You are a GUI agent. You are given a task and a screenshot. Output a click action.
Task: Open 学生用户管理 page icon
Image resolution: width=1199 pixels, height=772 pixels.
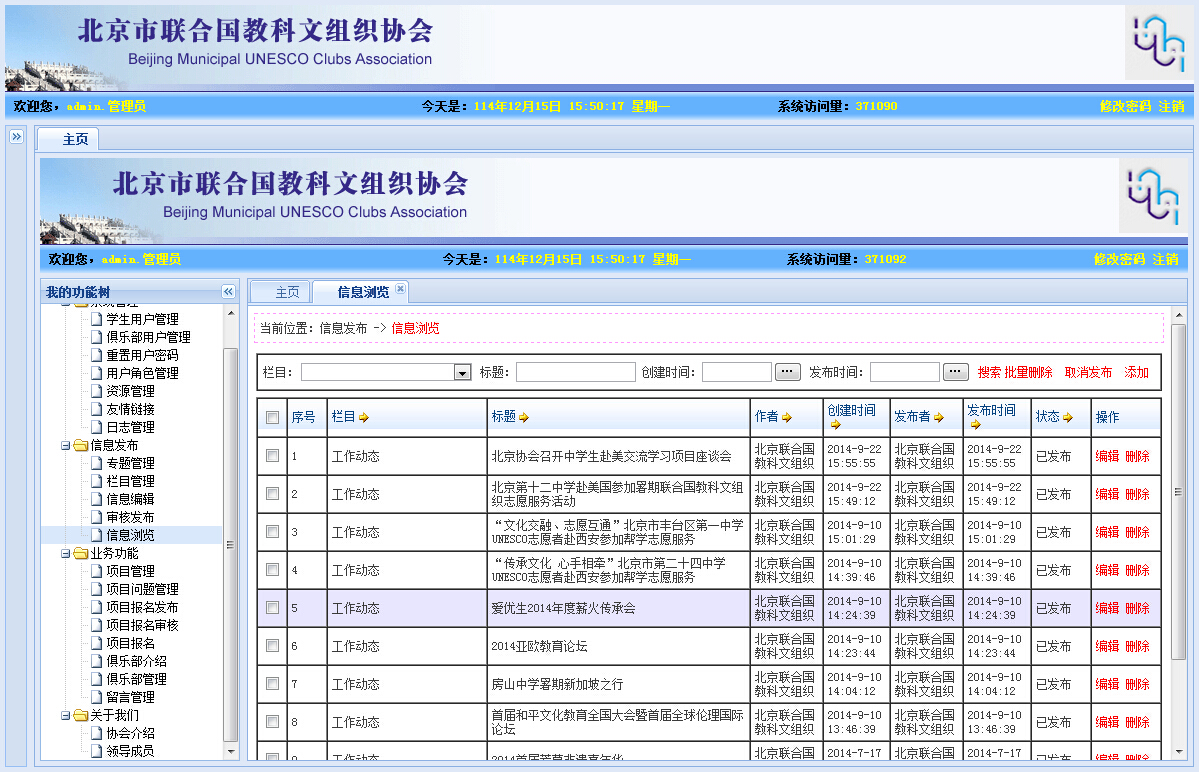(x=96, y=320)
